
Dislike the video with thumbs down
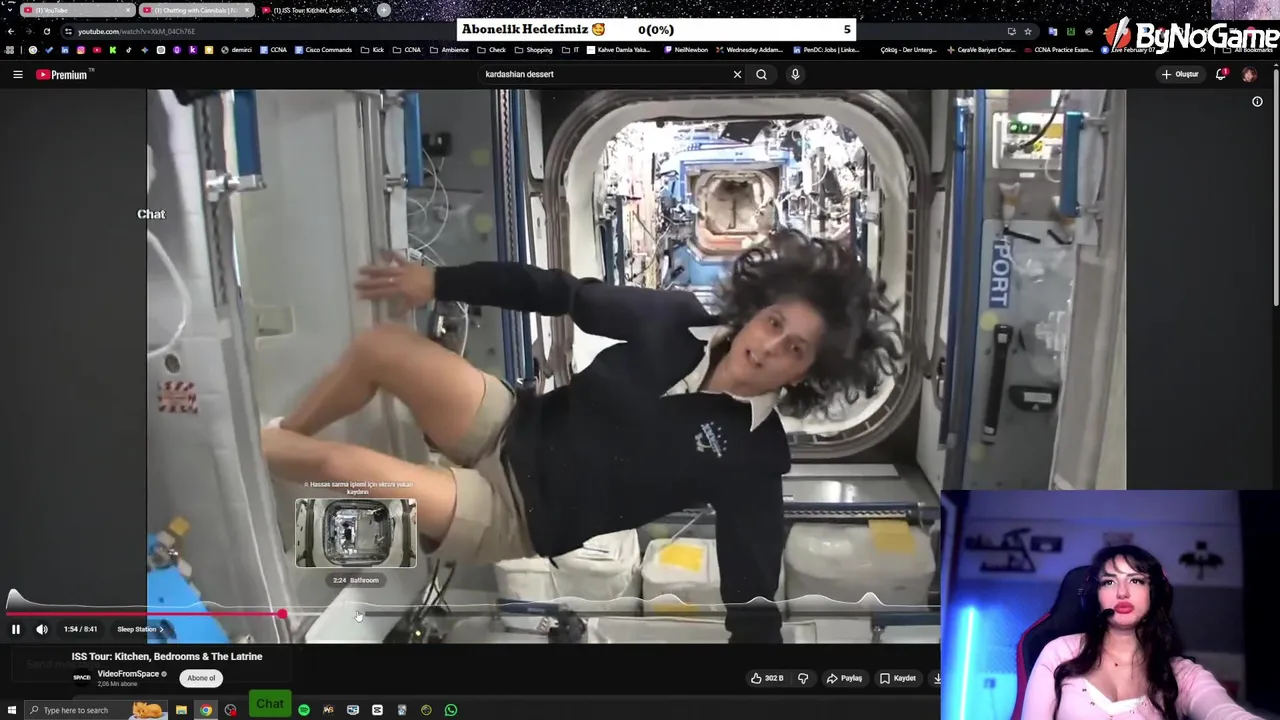coord(802,678)
